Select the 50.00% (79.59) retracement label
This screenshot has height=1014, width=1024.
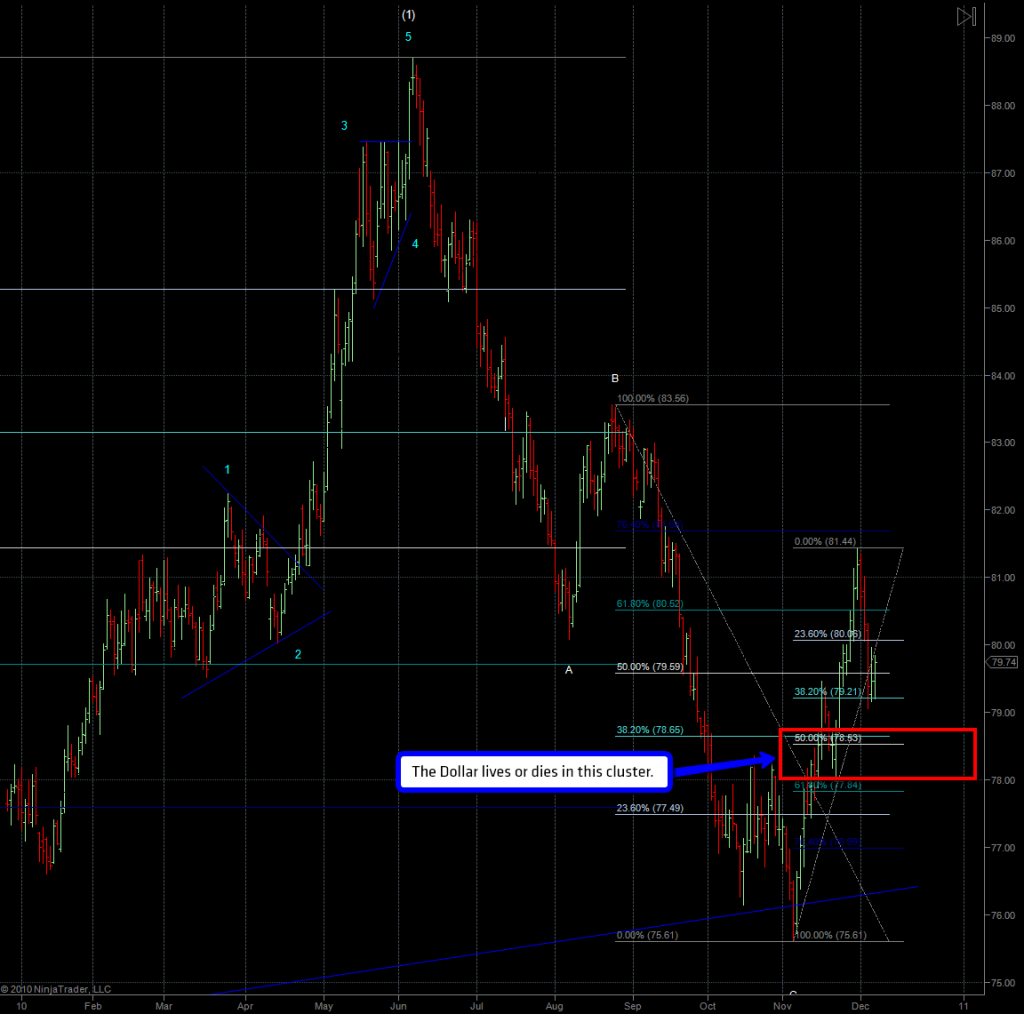pos(648,667)
